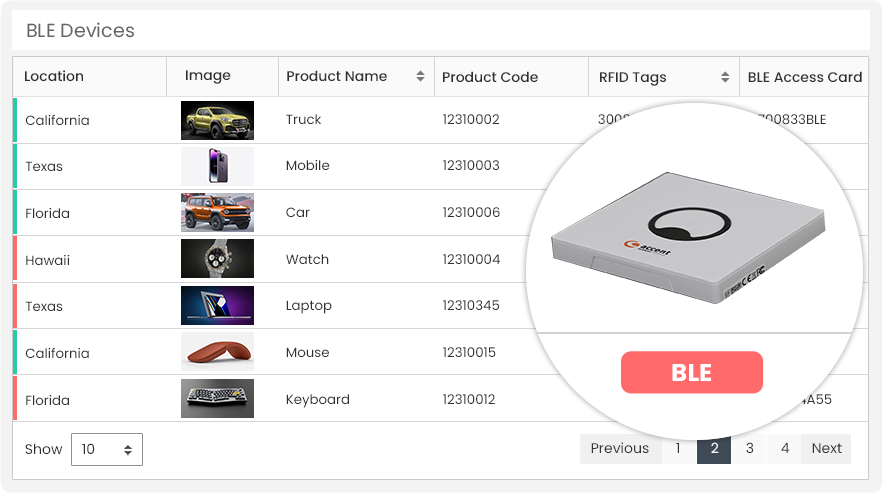View the Keyboard thumbnail image
Screen dimensions: 883x493
tap(217, 399)
